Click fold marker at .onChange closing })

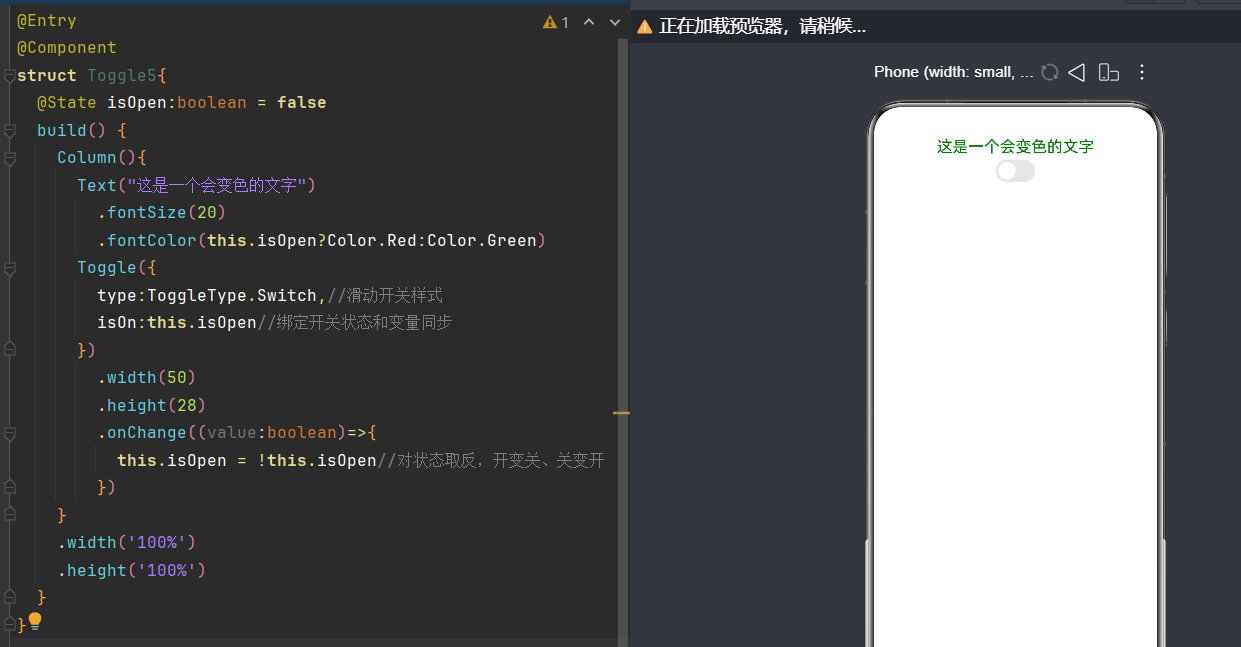tap(9, 487)
